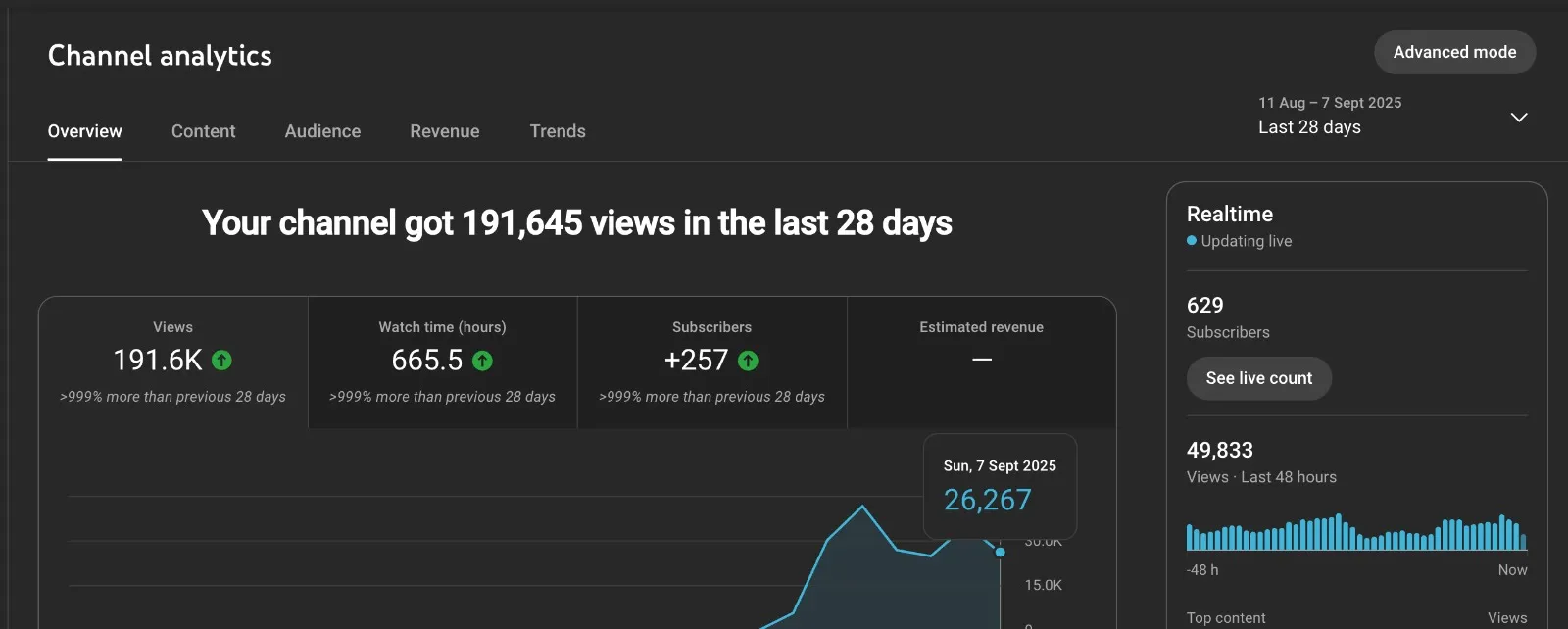Click the data point on the chart line

click(1000, 552)
